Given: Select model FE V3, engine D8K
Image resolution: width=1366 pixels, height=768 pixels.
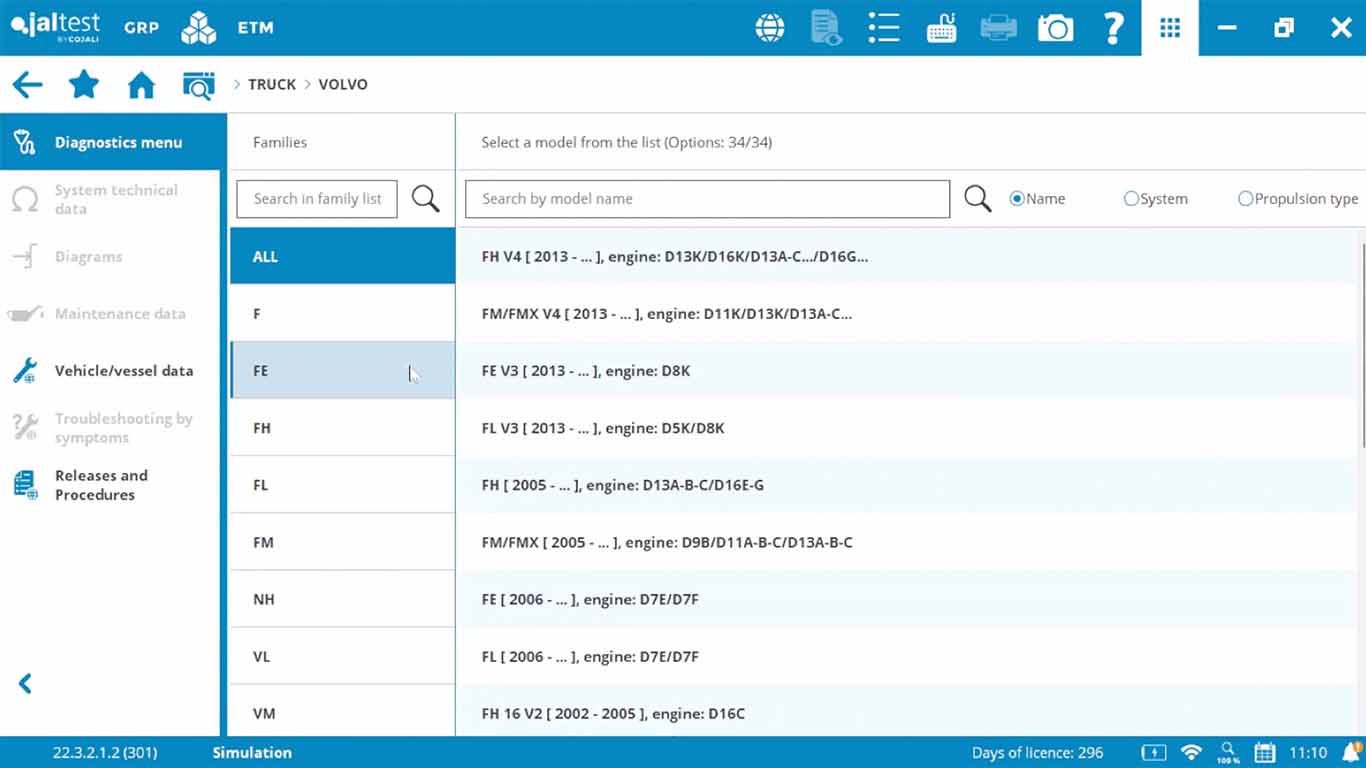Looking at the screenshot, I should point(908,370).
